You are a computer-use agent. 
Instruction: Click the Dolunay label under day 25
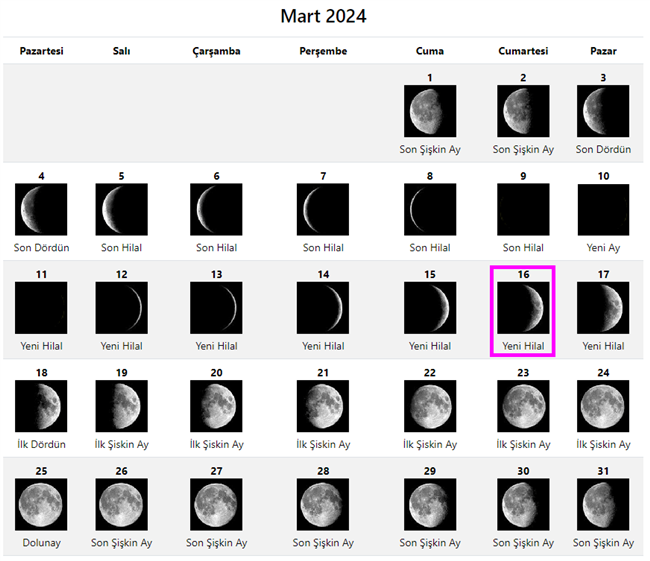(41, 542)
